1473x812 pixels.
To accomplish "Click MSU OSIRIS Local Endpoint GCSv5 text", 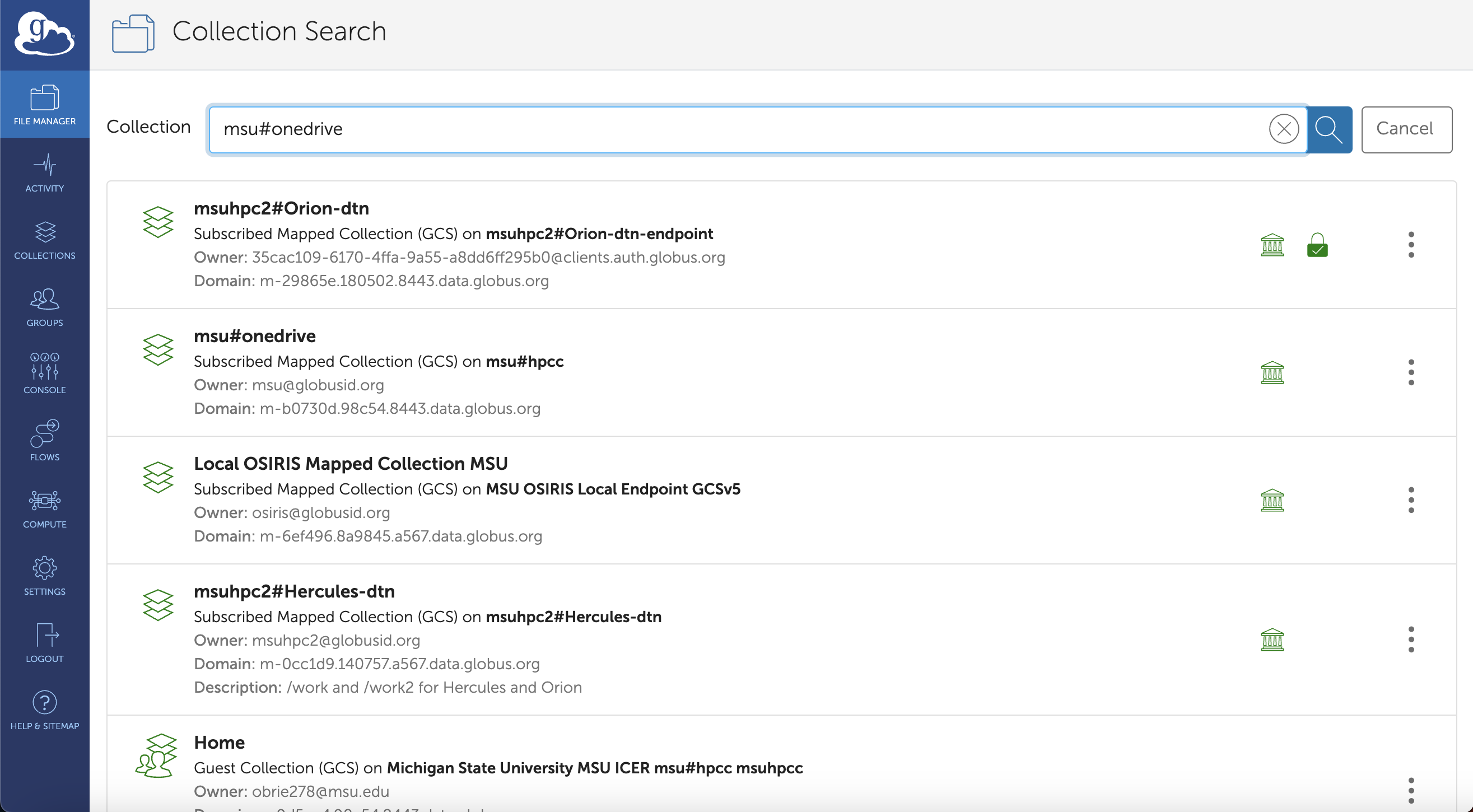I will tap(613, 489).
